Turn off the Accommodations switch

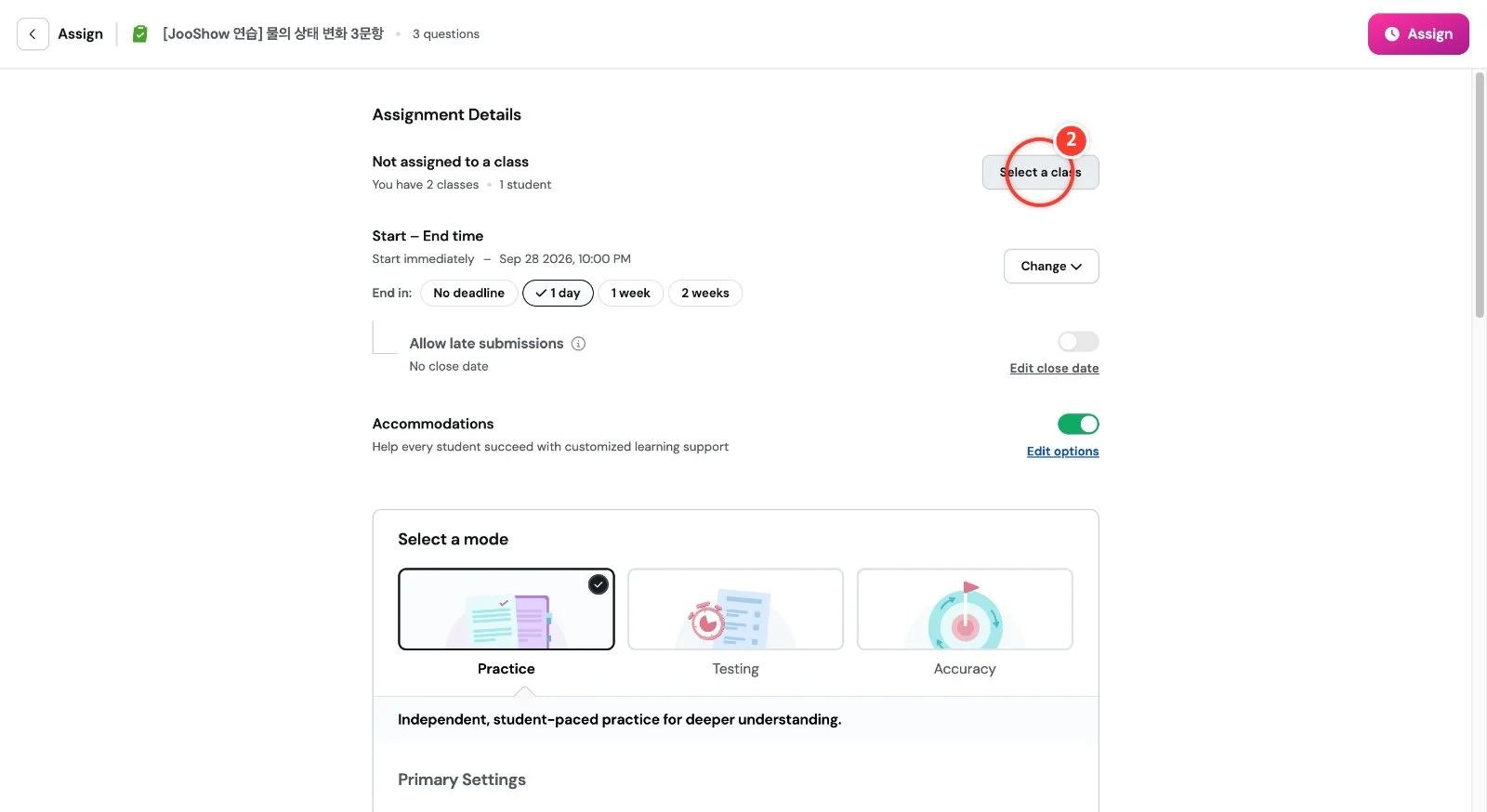tap(1078, 425)
